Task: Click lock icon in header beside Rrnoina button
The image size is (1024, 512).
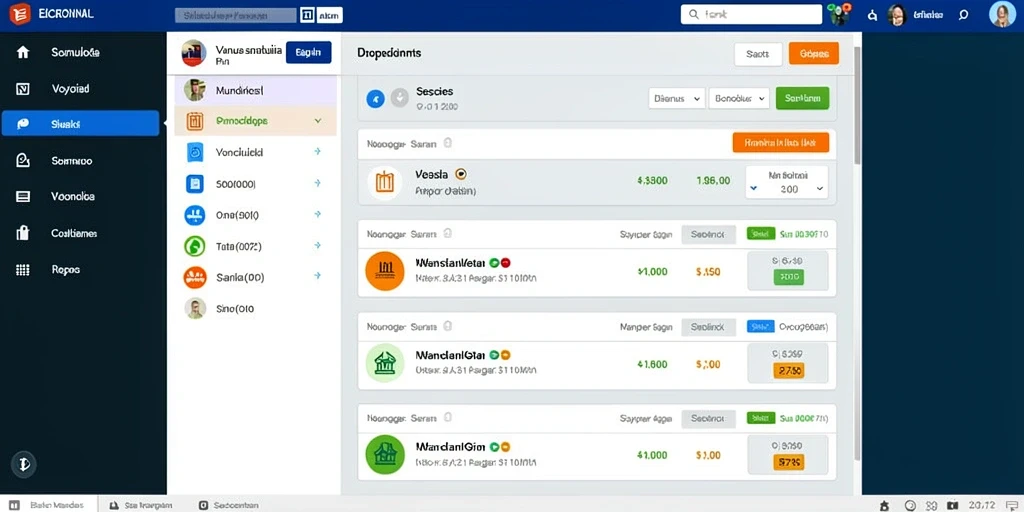Action: [448, 142]
